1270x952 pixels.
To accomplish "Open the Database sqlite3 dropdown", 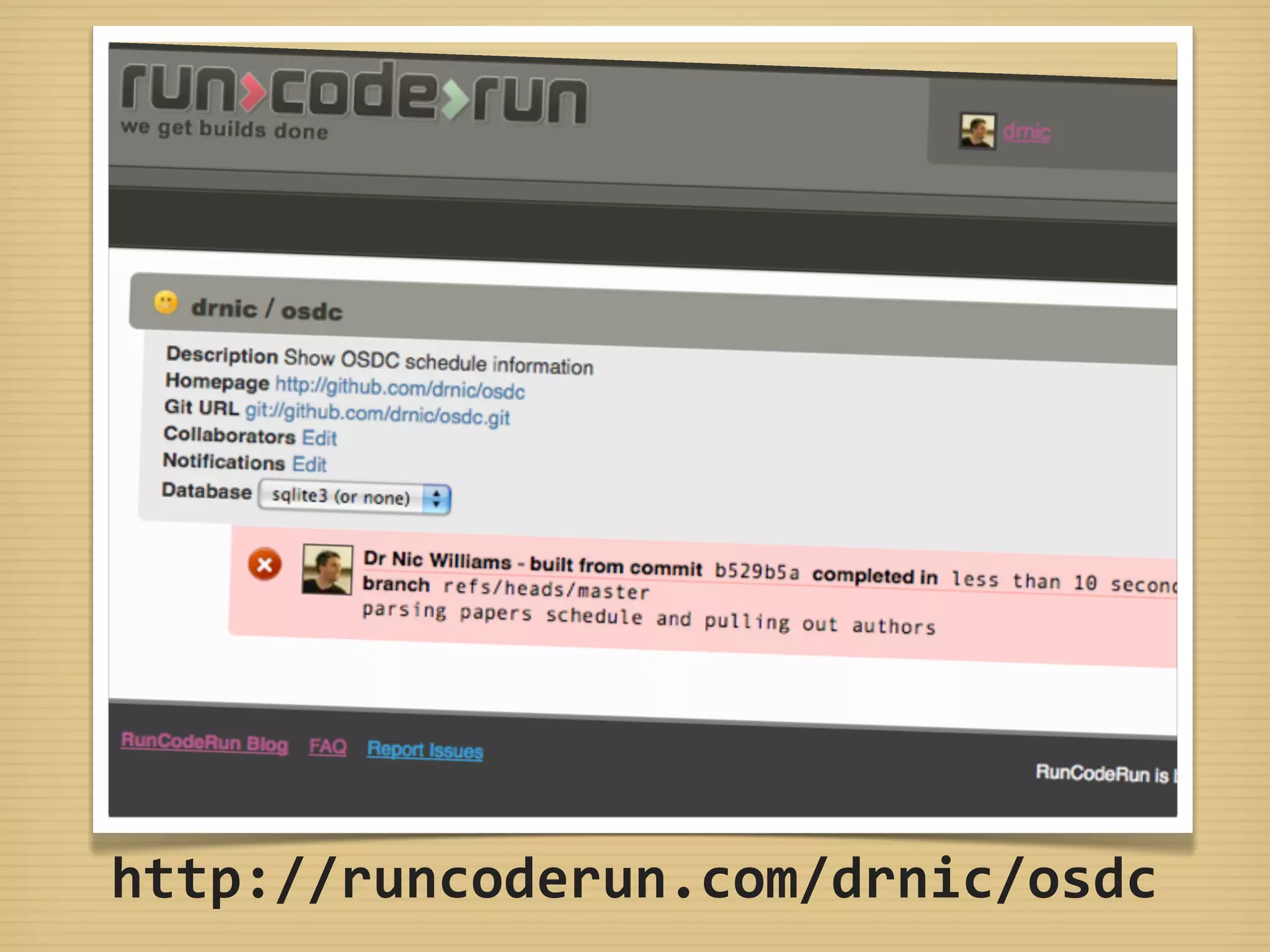I will tap(341, 496).
